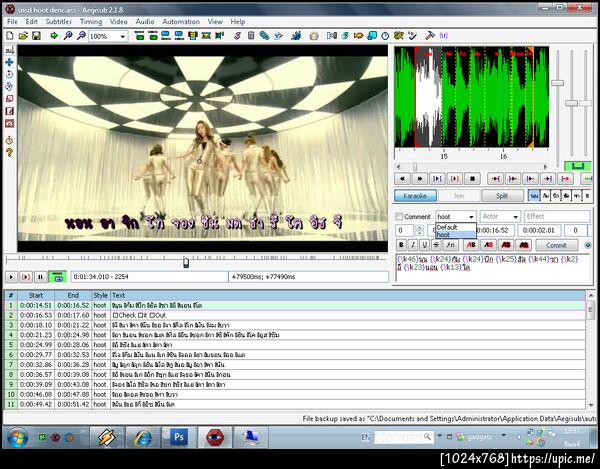Screen dimensions: 600x469
Task: Select subtitle line 10 starting 0:00:46.08
Action: tap(295, 394)
